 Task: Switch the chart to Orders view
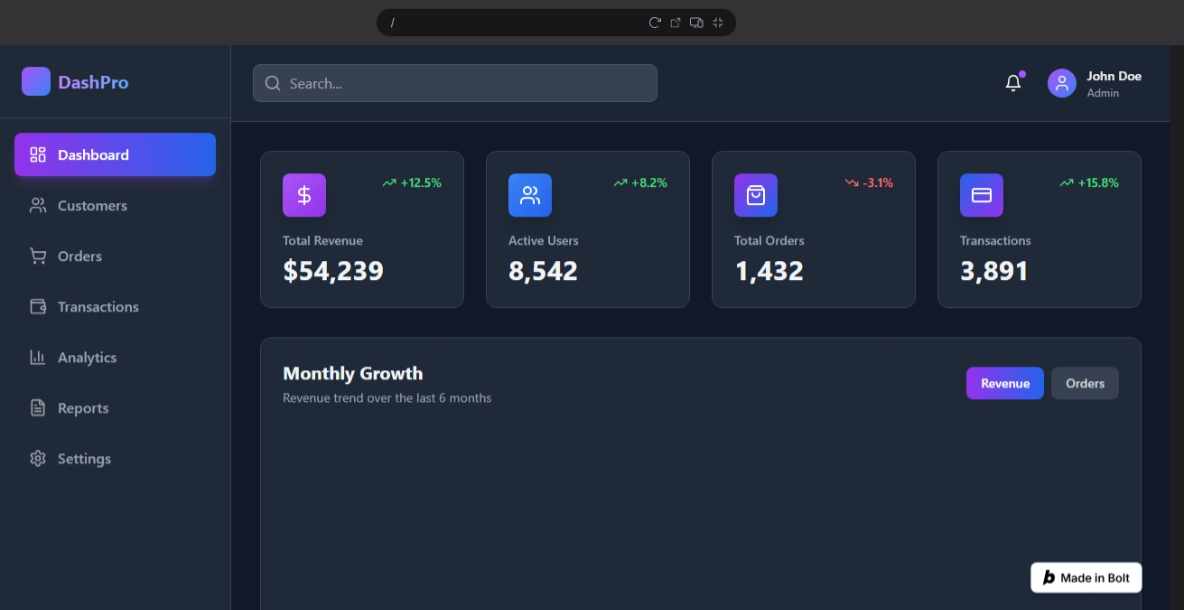point(1085,383)
